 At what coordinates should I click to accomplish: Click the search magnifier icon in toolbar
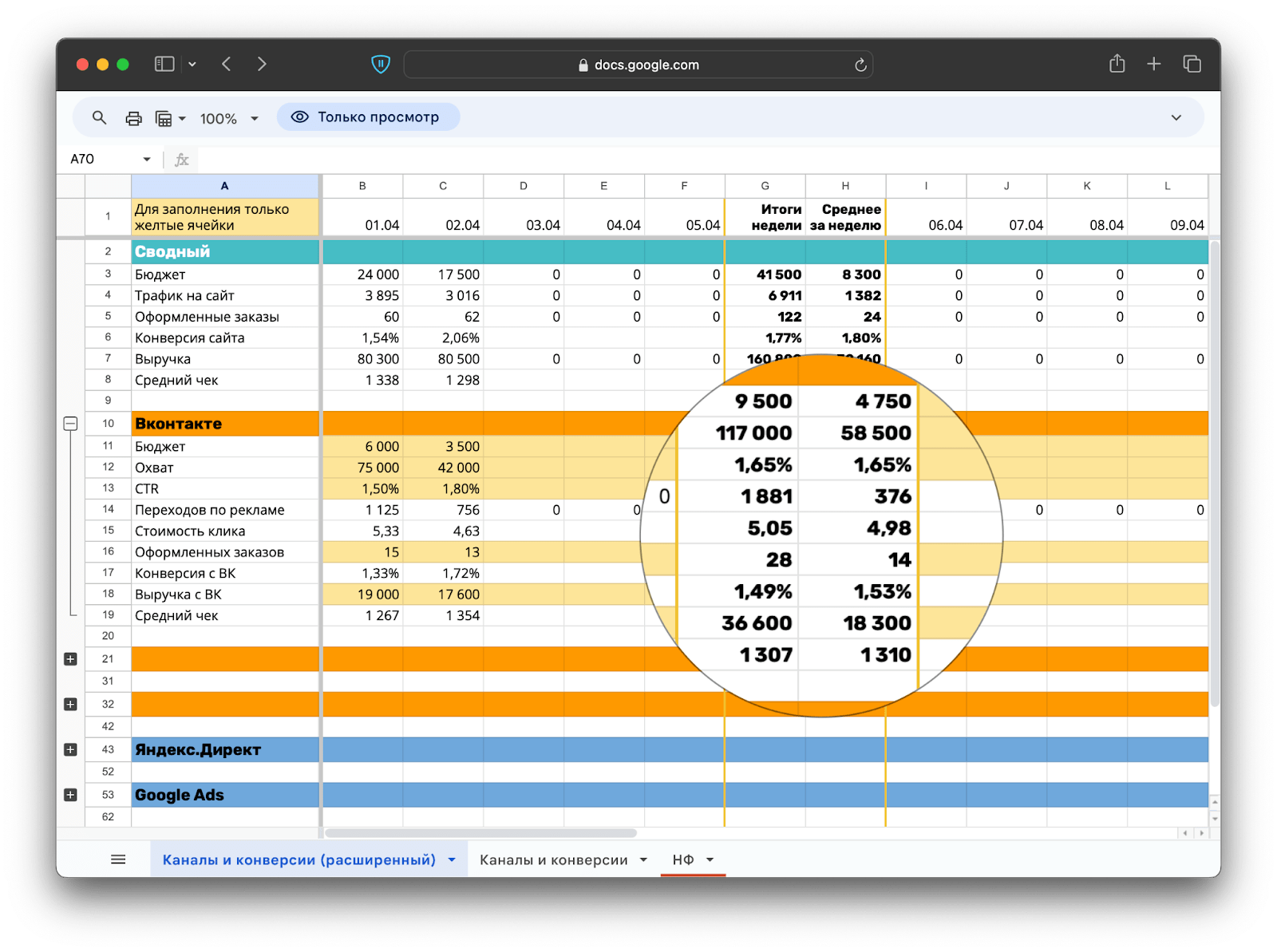99,118
